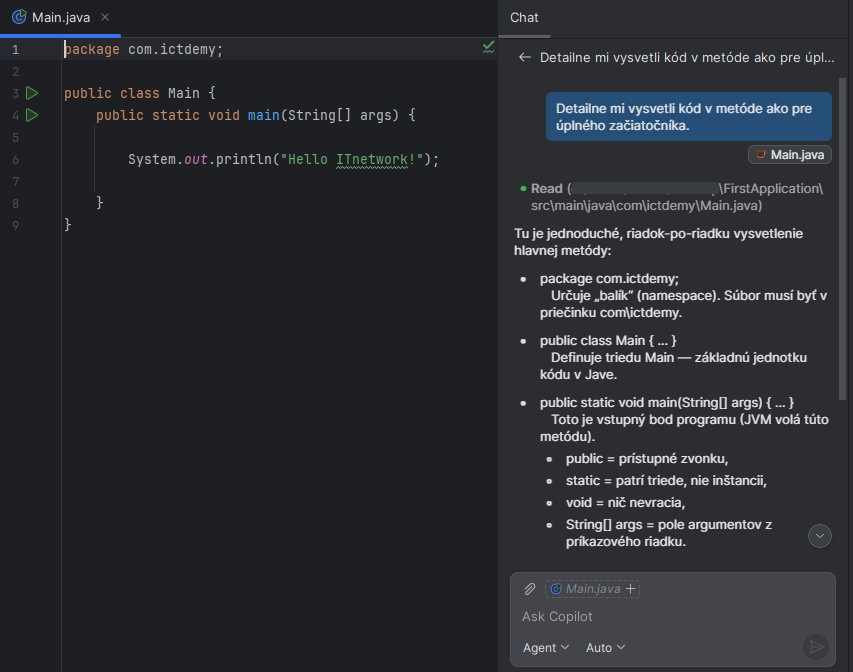Click line number 1 in the gutter
Image resolution: width=853 pixels, height=672 pixels.
tap(16, 50)
